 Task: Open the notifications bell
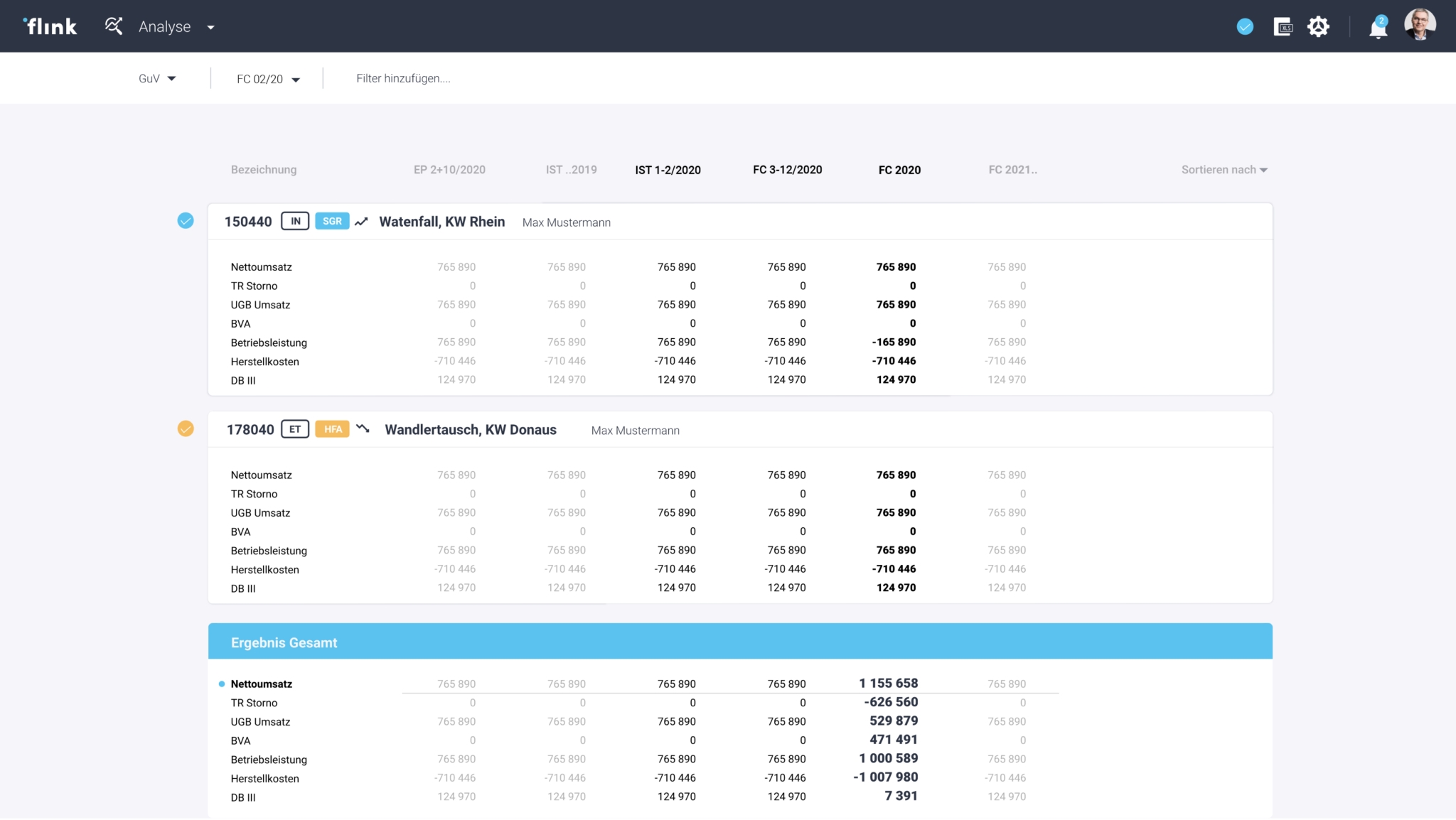tap(1378, 28)
